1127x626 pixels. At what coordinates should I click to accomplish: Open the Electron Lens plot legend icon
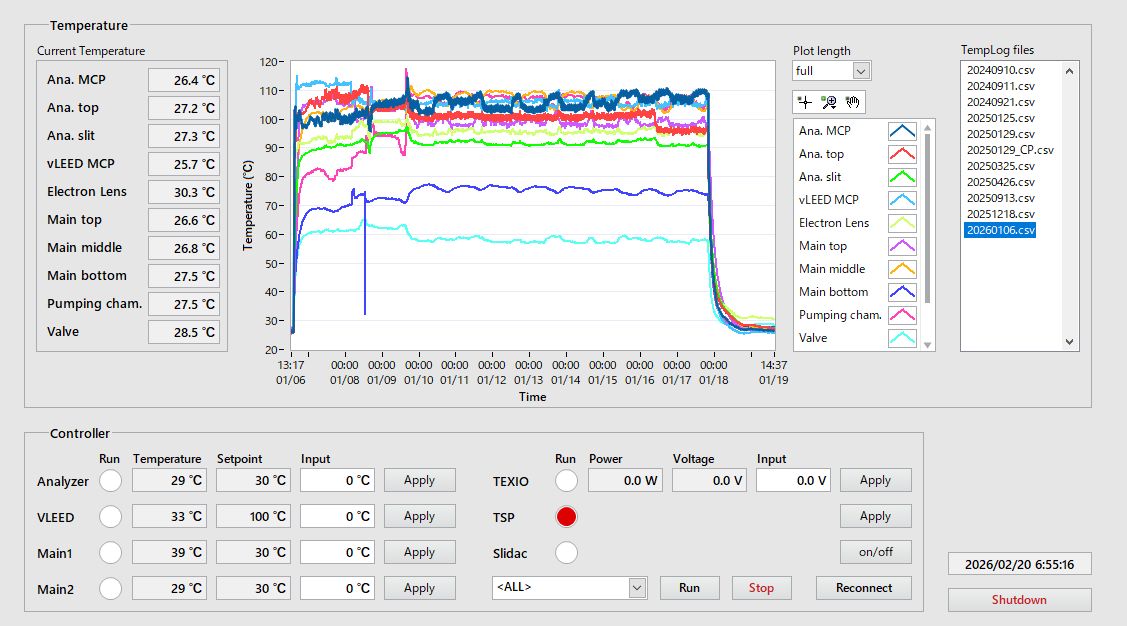pyautogui.click(x=902, y=223)
